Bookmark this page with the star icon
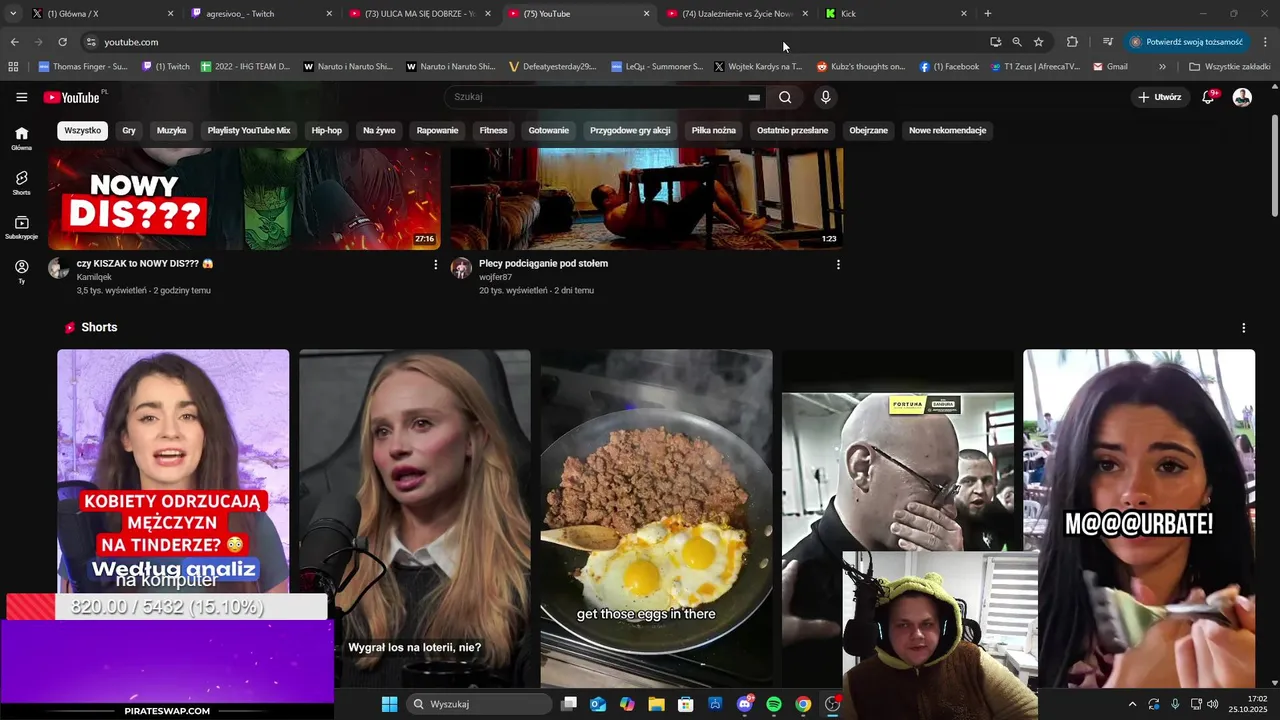The height and width of the screenshot is (720, 1280). (1038, 42)
